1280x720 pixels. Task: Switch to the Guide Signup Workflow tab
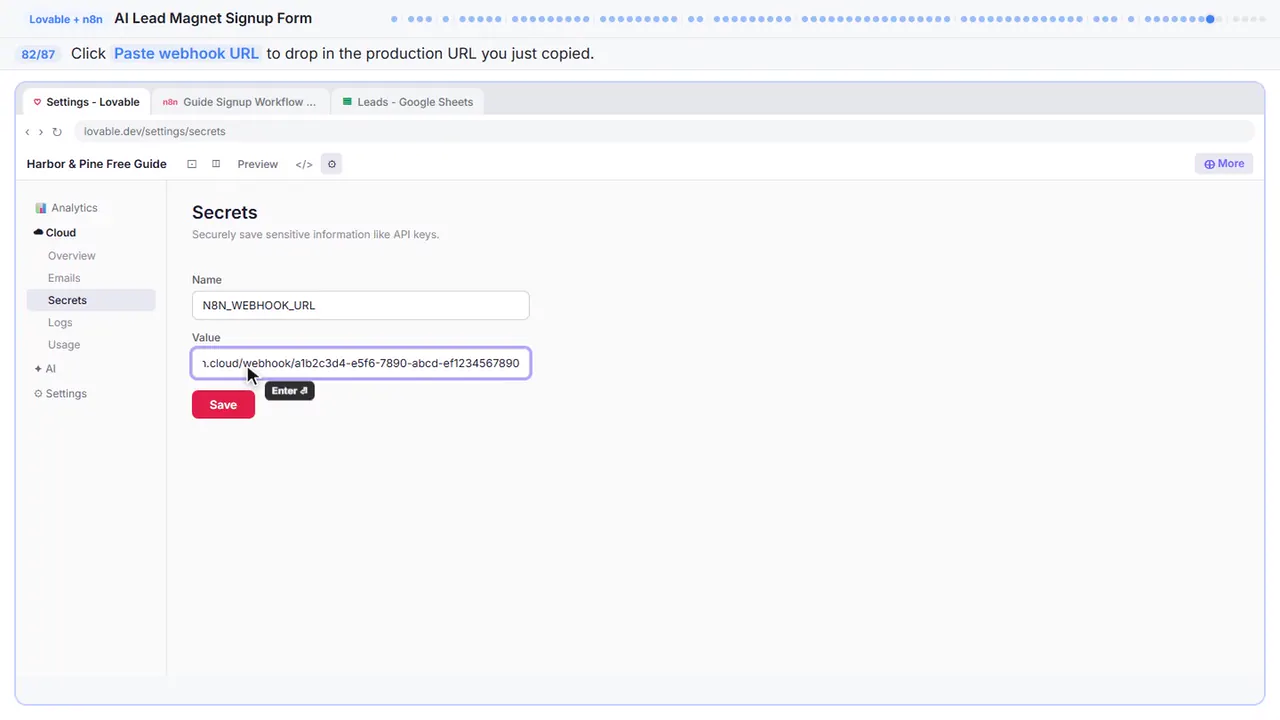pyautogui.click(x=240, y=102)
